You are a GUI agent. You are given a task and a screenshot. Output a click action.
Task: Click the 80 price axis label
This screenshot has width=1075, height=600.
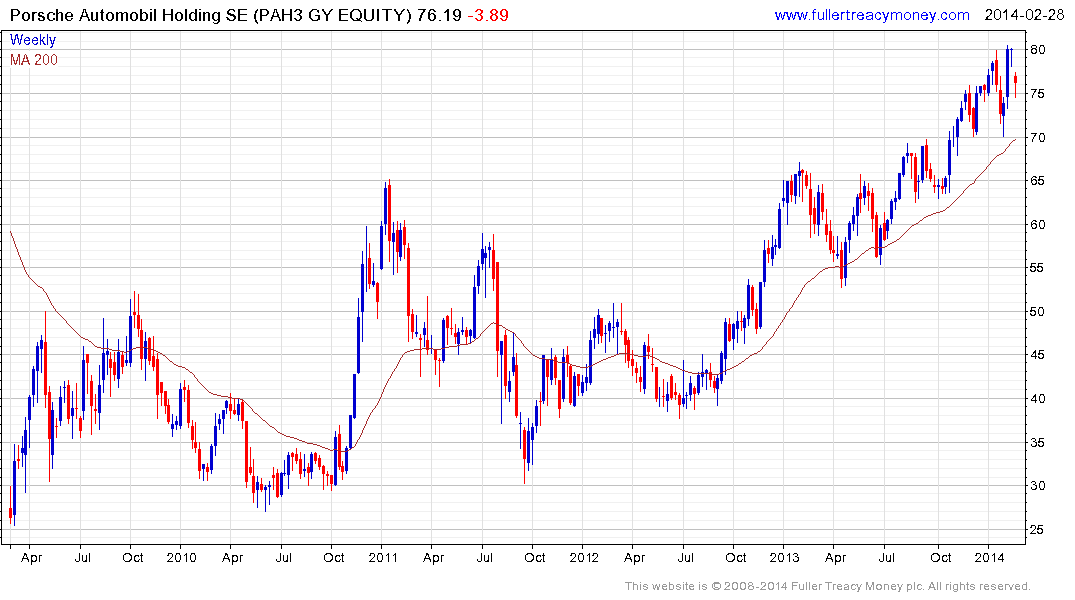(x=1037, y=49)
